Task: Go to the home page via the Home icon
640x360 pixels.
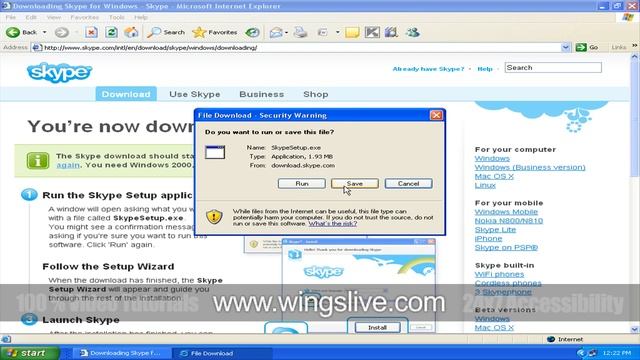Action: click(131, 32)
